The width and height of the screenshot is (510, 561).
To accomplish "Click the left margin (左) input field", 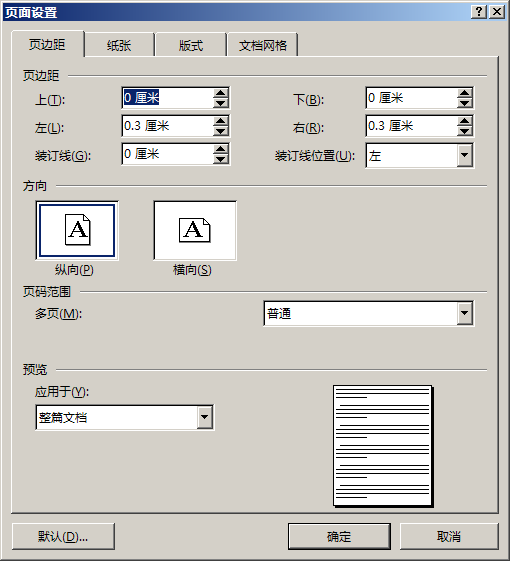I will pyautogui.click(x=167, y=126).
